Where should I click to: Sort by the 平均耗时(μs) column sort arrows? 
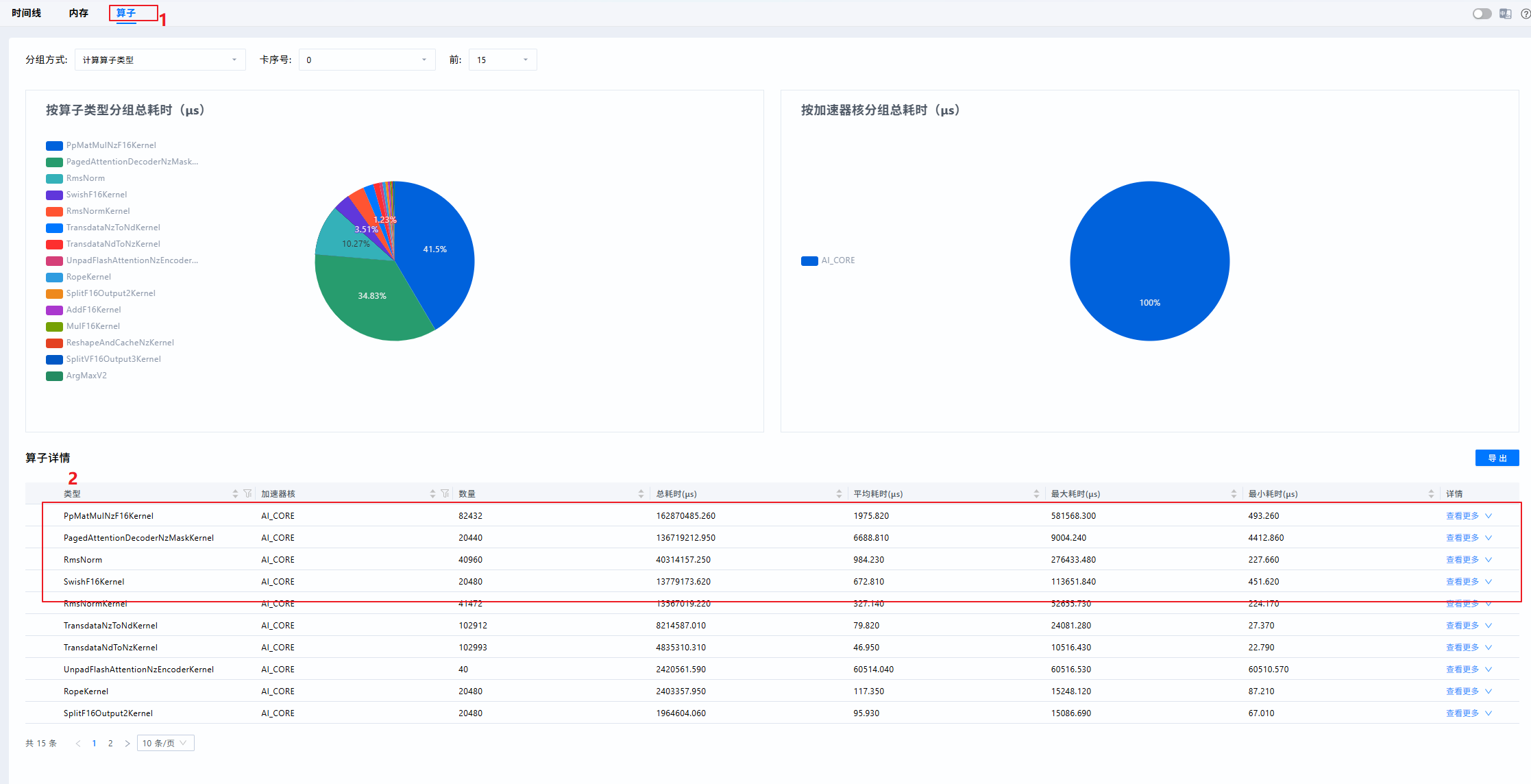(x=1036, y=493)
